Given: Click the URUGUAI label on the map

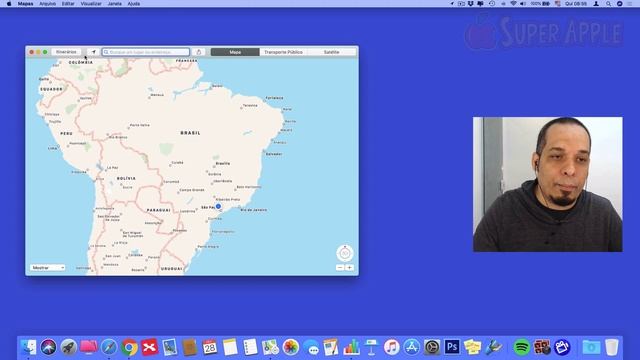Looking at the screenshot, I should (x=172, y=269).
